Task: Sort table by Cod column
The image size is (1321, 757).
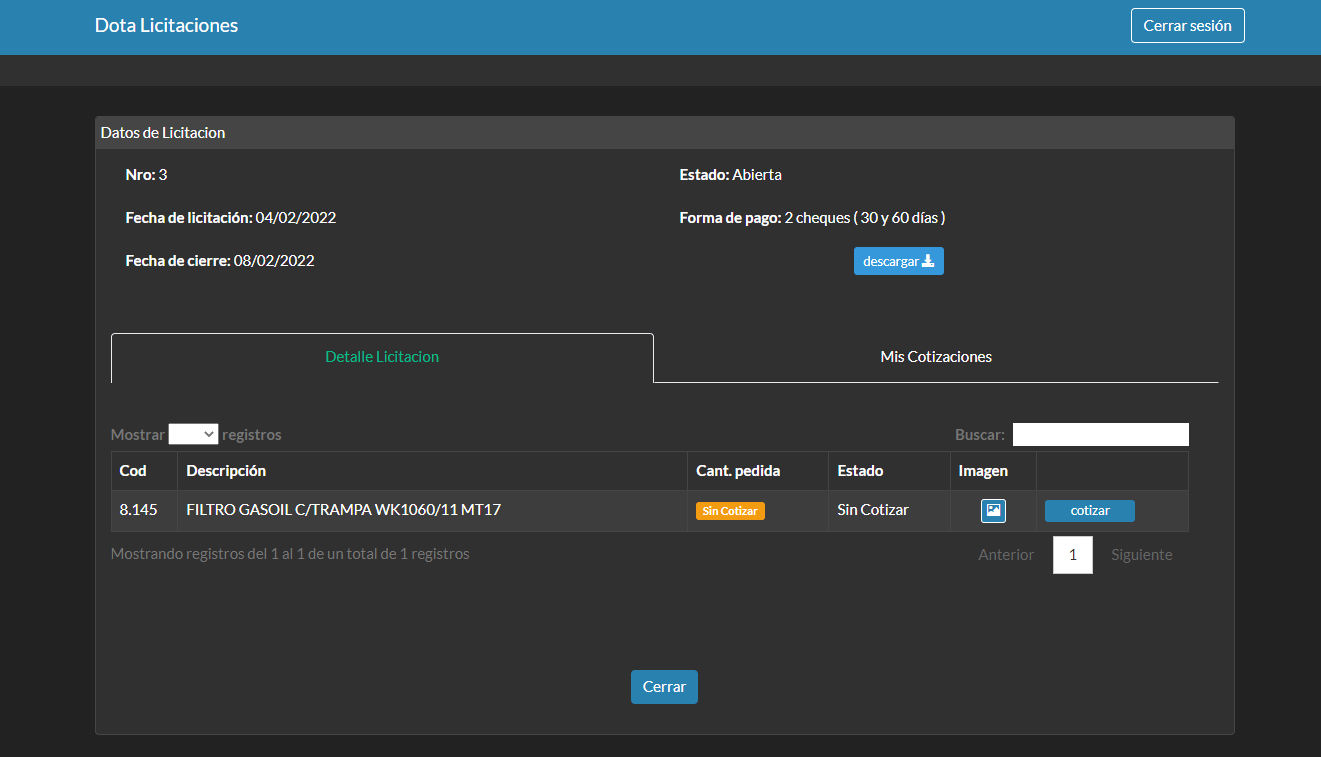Action: point(133,471)
